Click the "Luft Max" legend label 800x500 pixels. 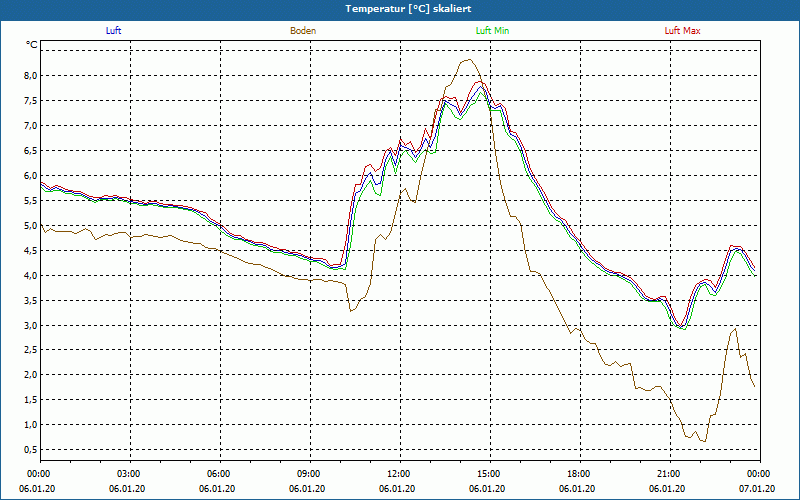click(682, 31)
